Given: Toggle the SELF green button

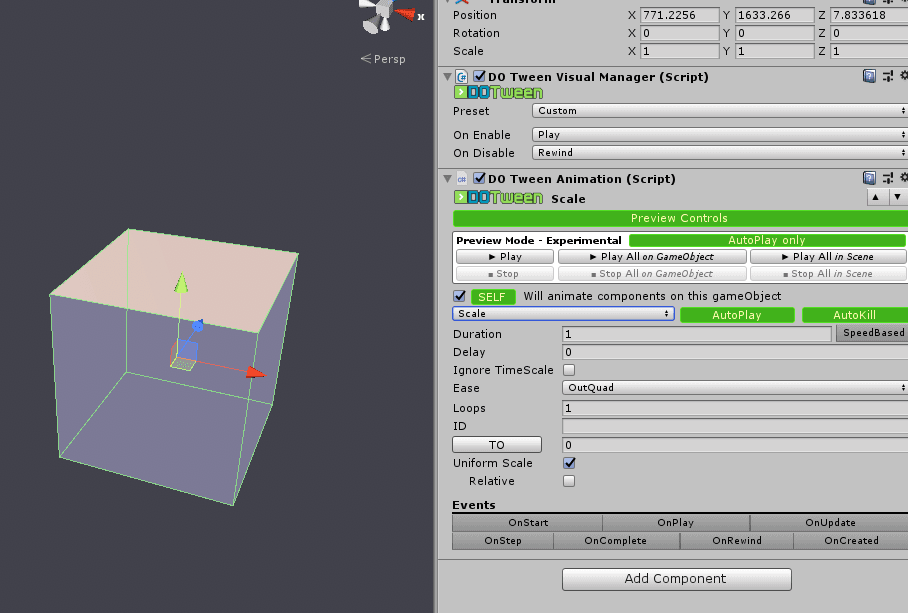Looking at the screenshot, I should [x=492, y=297].
